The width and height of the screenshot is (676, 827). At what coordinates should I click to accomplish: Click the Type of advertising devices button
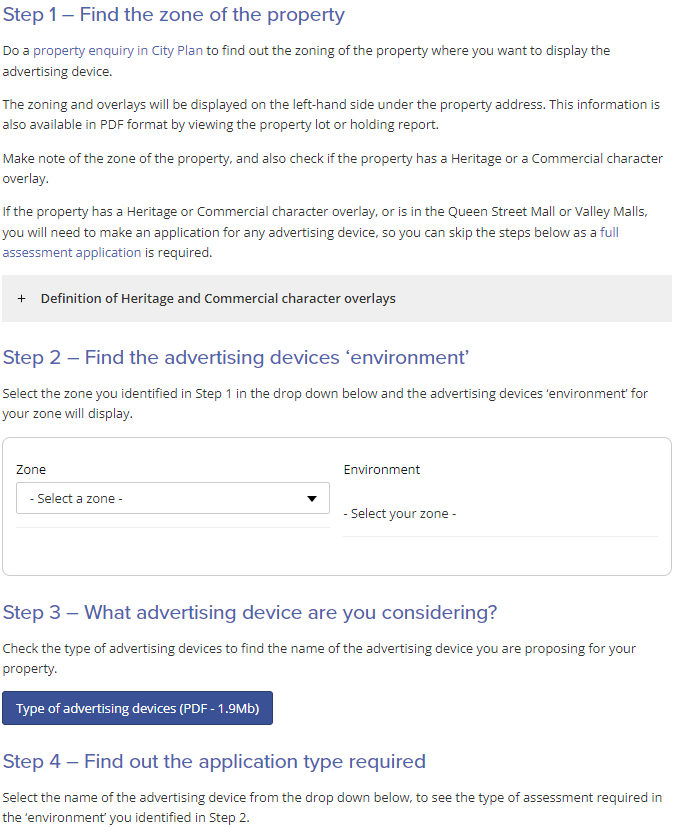(137, 707)
